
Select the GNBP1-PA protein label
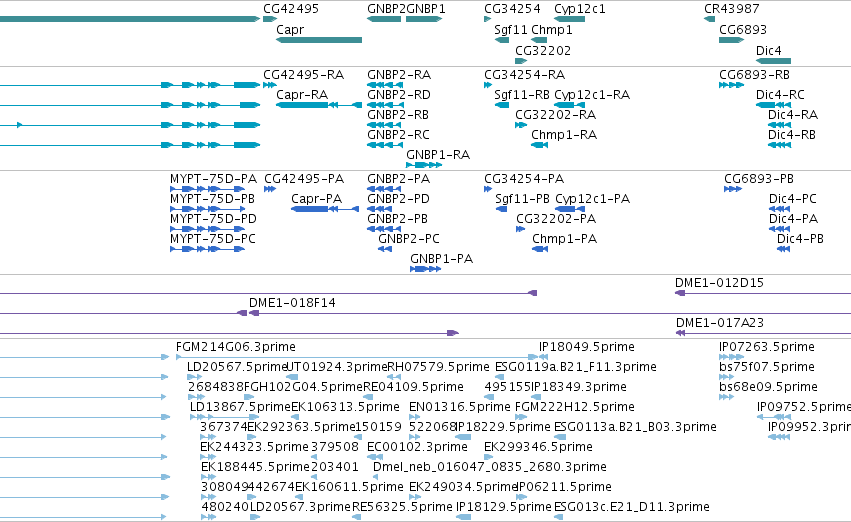(441, 259)
